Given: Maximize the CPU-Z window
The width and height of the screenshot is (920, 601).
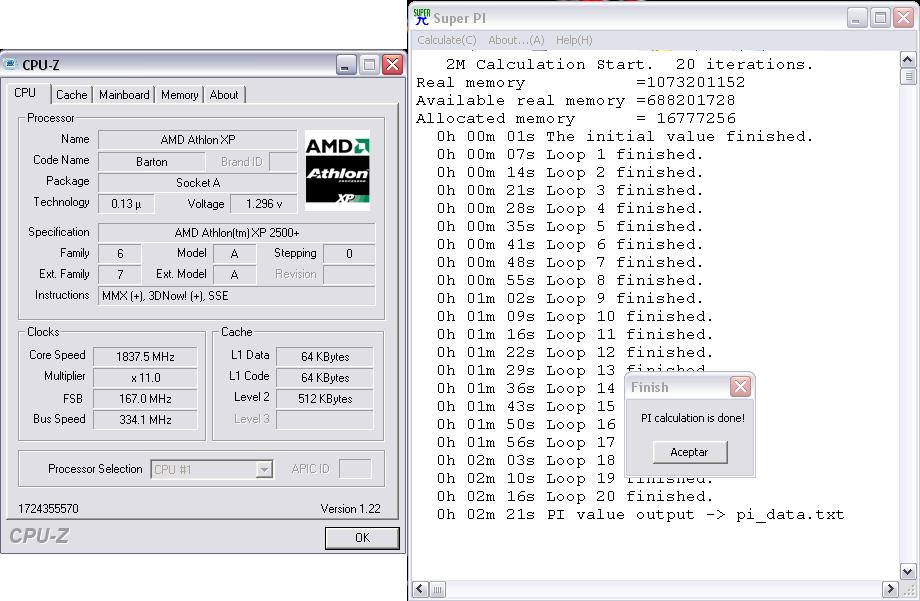Looking at the screenshot, I should [x=370, y=64].
